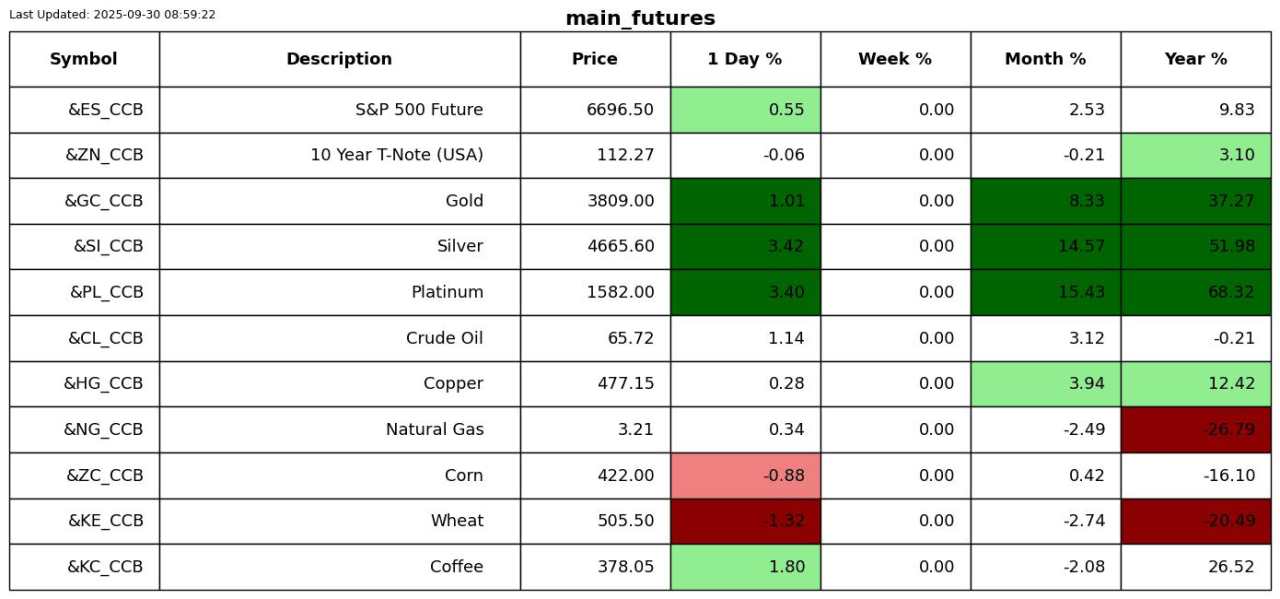Click Platinum's dark green 15.43 month cell
Viewport: 1280px width, 599px height.
1045,292
